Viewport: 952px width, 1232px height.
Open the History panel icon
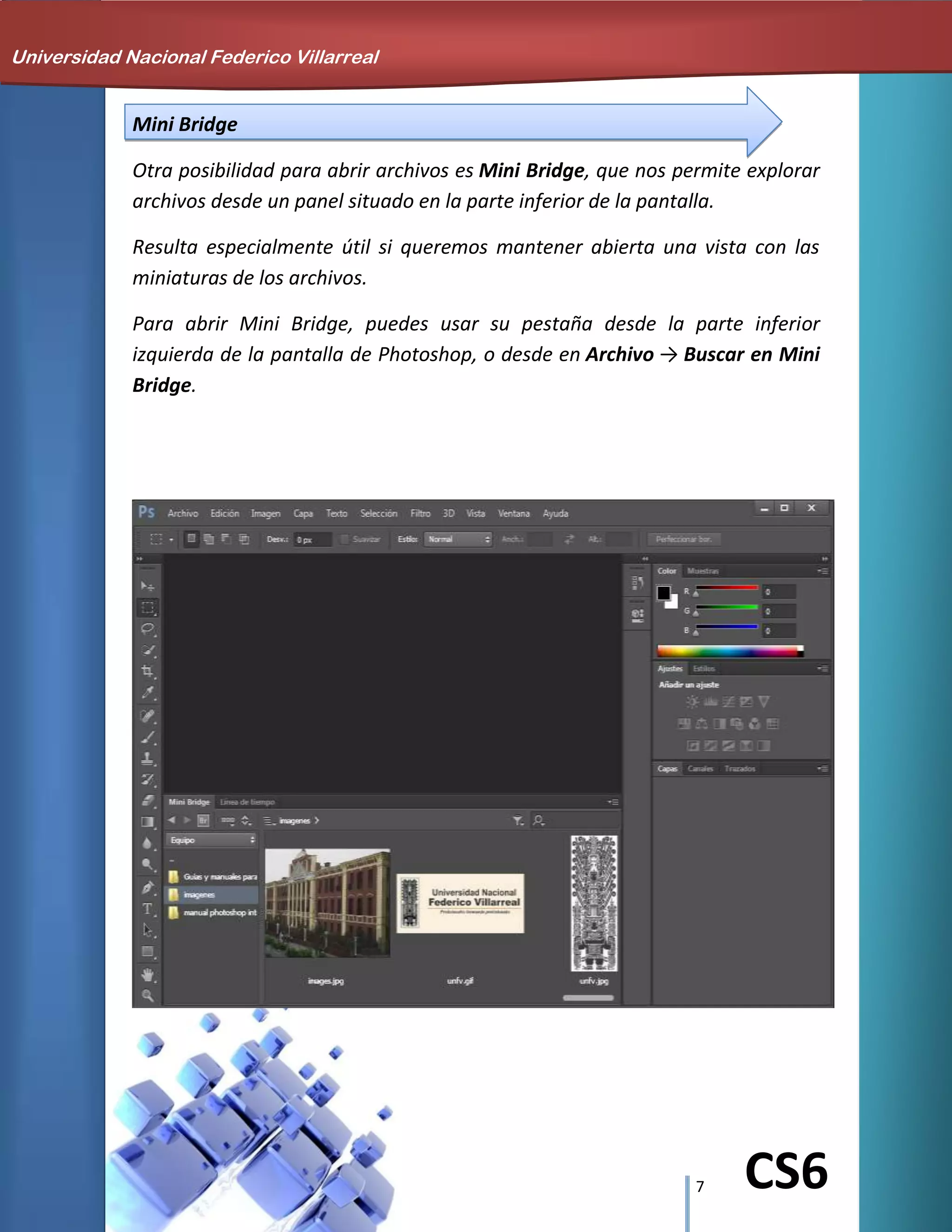637,583
